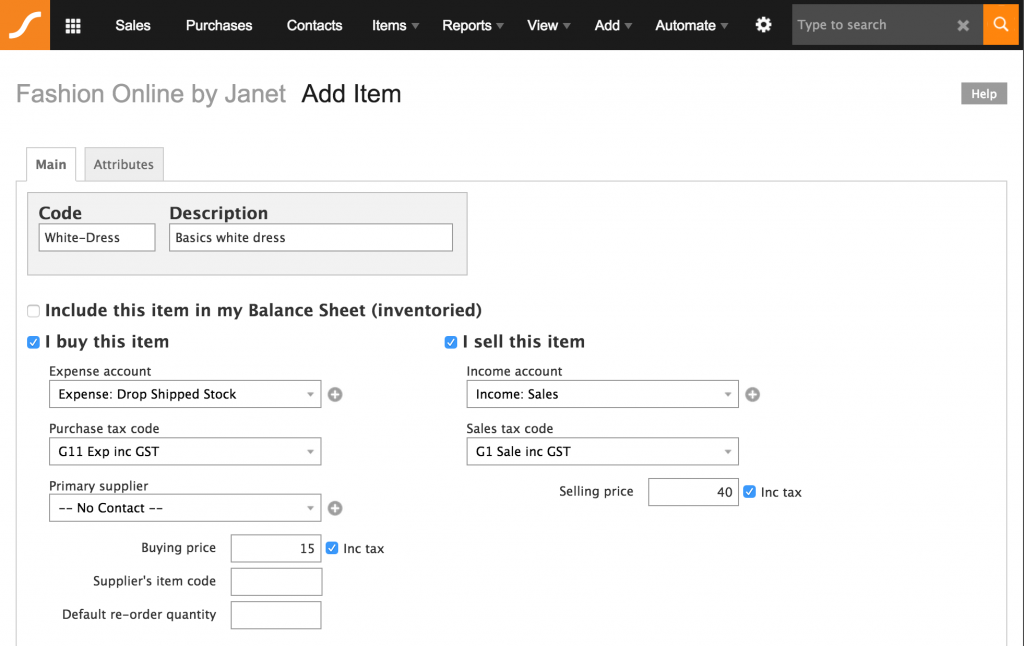Screen dimensions: 1024x646
Task: Open the Sales tax code dropdown
Action: tap(602, 451)
